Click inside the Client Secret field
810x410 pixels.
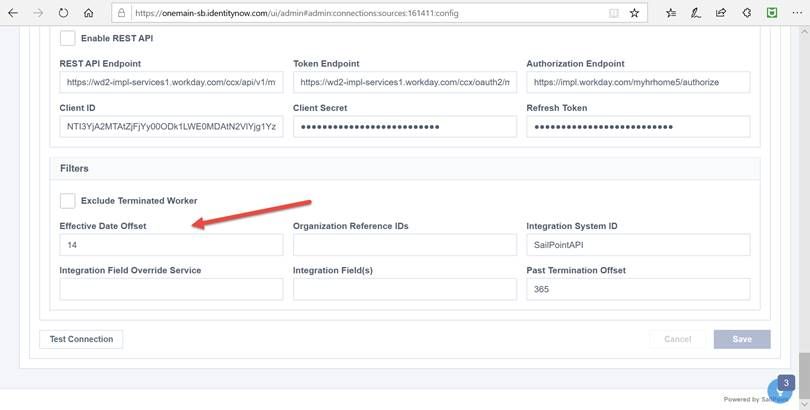pos(404,127)
